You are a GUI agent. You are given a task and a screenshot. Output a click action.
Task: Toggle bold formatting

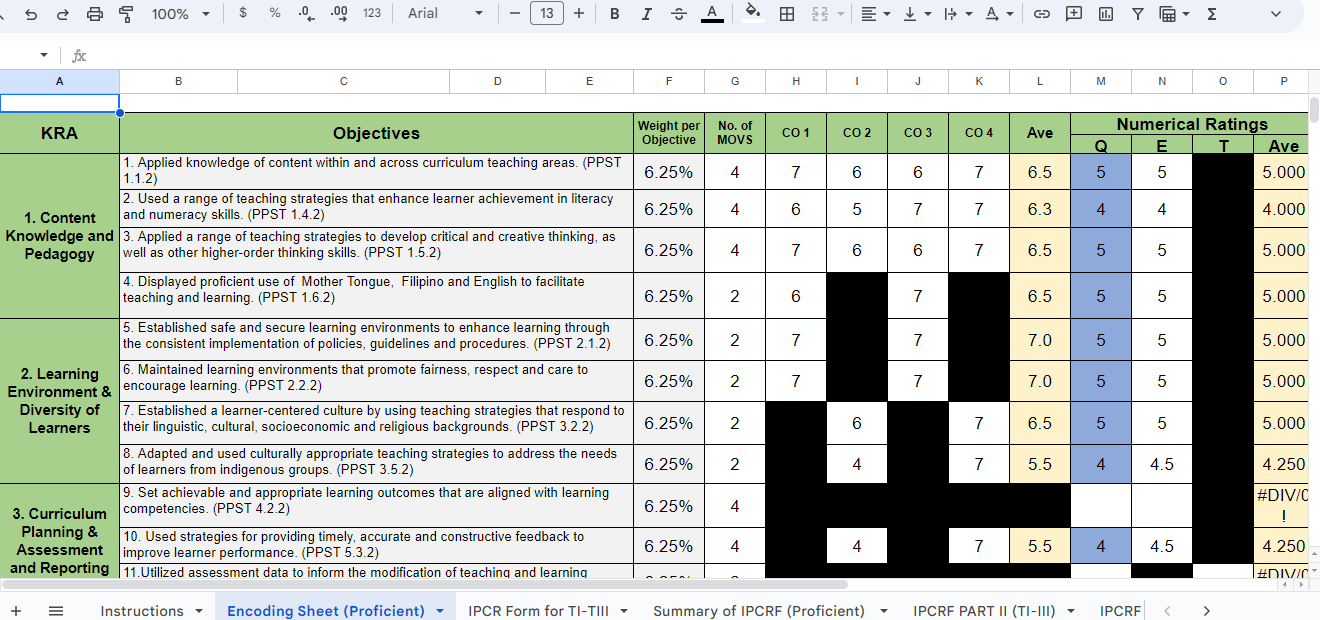point(614,13)
